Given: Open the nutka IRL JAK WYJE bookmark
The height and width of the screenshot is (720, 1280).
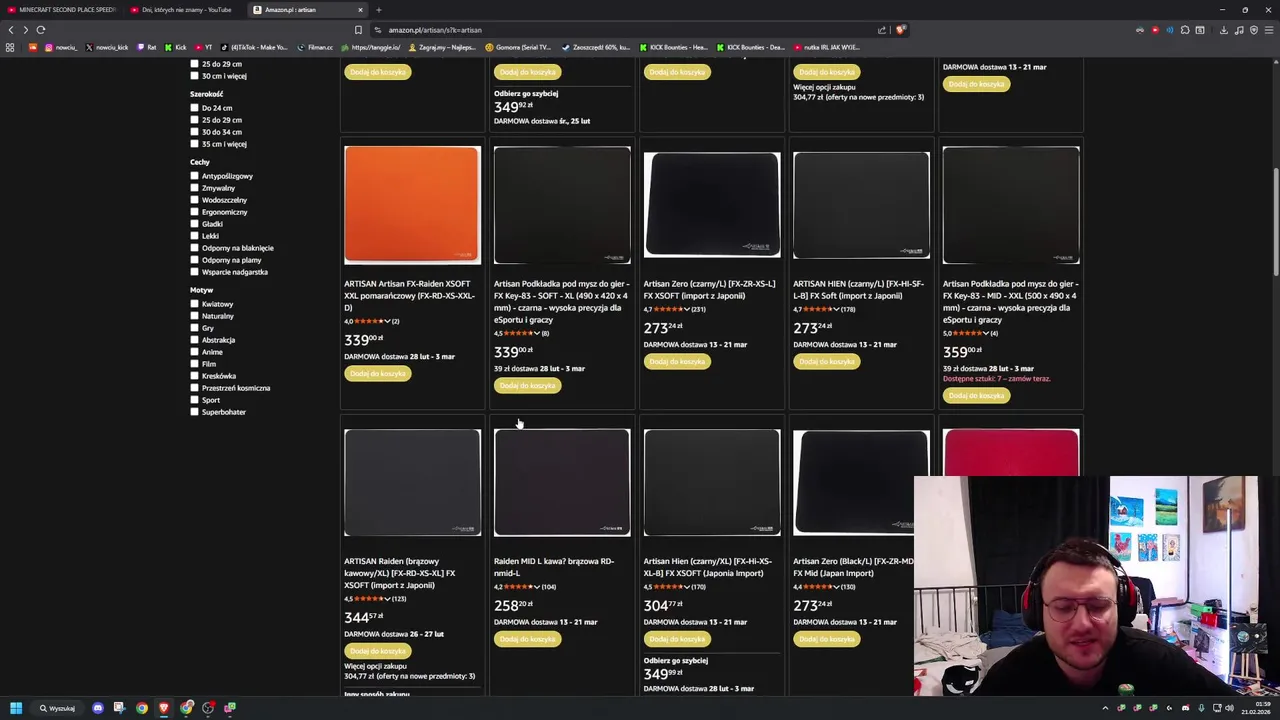Looking at the screenshot, I should [826, 47].
